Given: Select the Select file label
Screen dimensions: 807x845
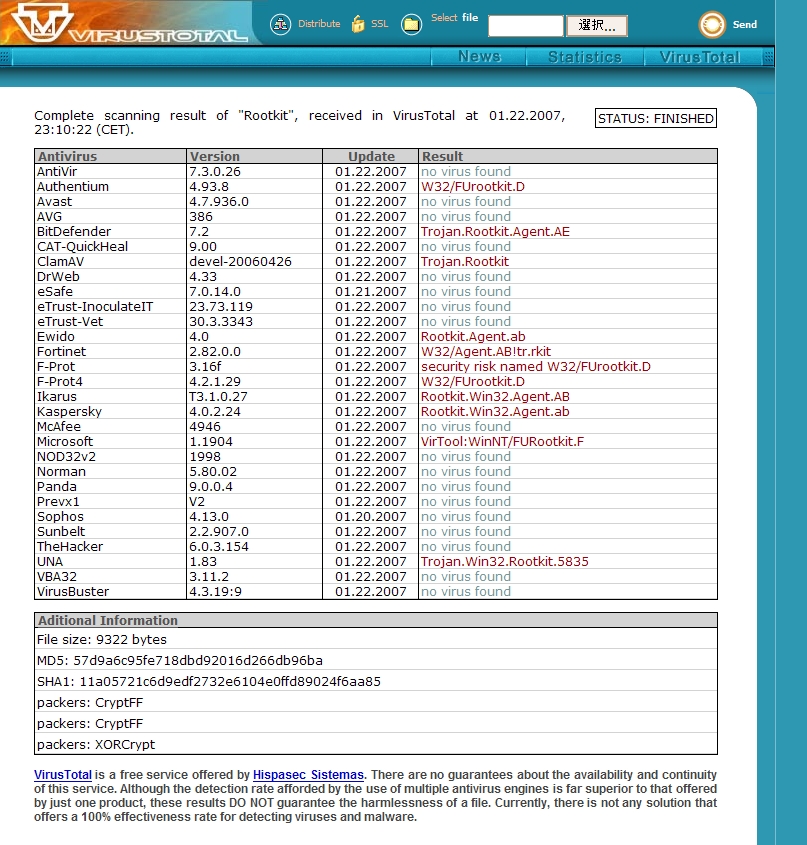Looking at the screenshot, I should (454, 18).
